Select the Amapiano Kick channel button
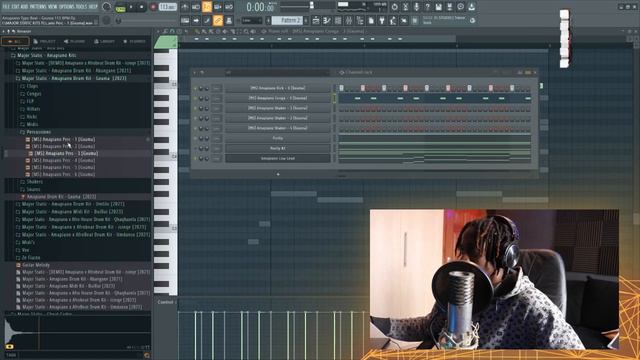The width and height of the screenshot is (640, 360). click(278, 88)
